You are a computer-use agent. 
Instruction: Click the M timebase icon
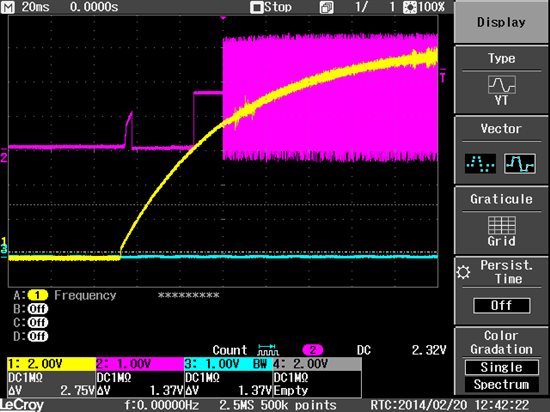tap(7, 7)
